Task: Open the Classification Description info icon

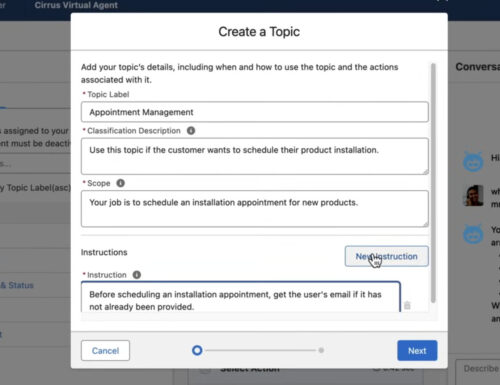Action: click(191, 131)
